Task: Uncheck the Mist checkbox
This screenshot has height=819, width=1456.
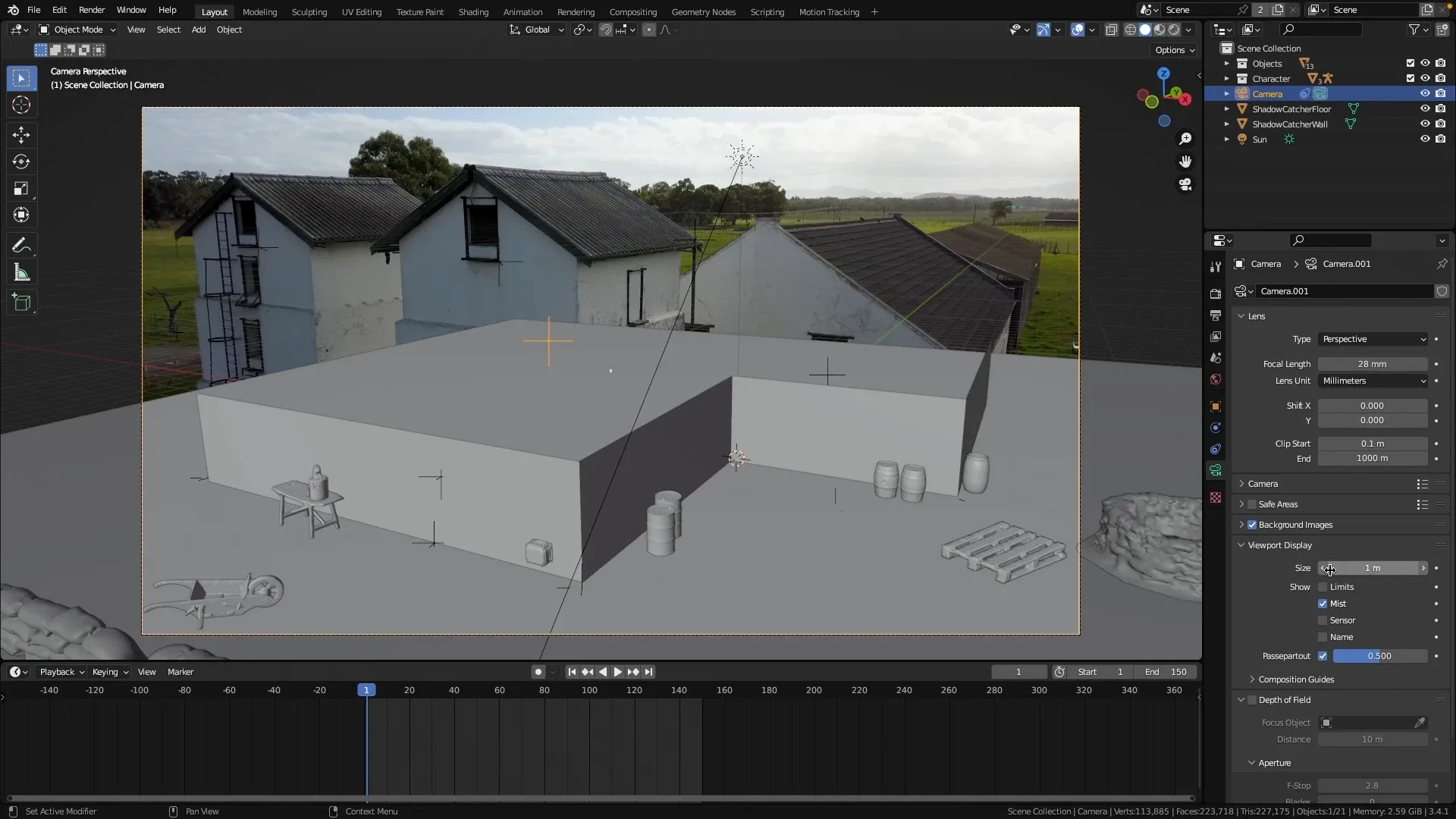Action: [1323, 603]
